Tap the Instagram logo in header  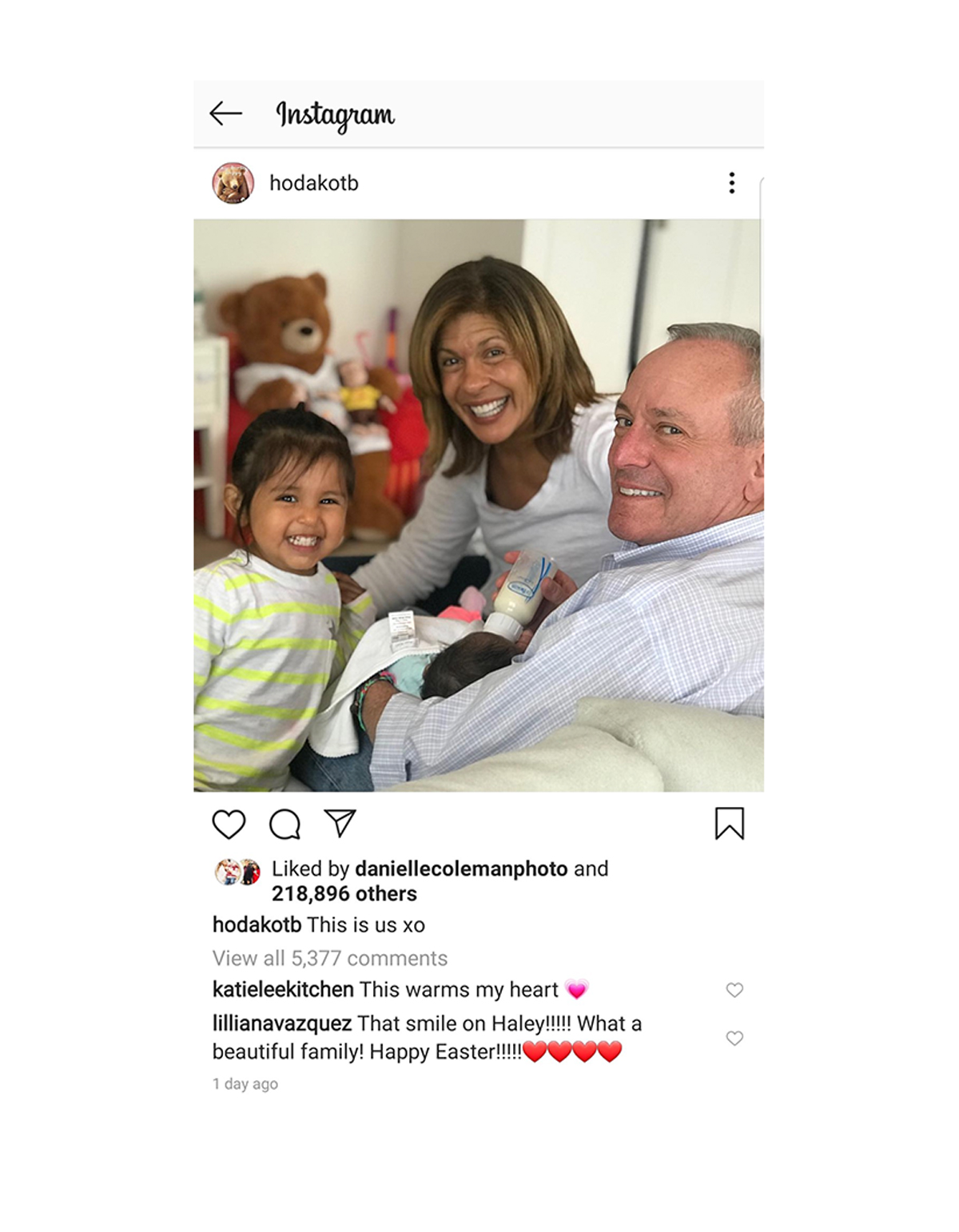point(335,115)
